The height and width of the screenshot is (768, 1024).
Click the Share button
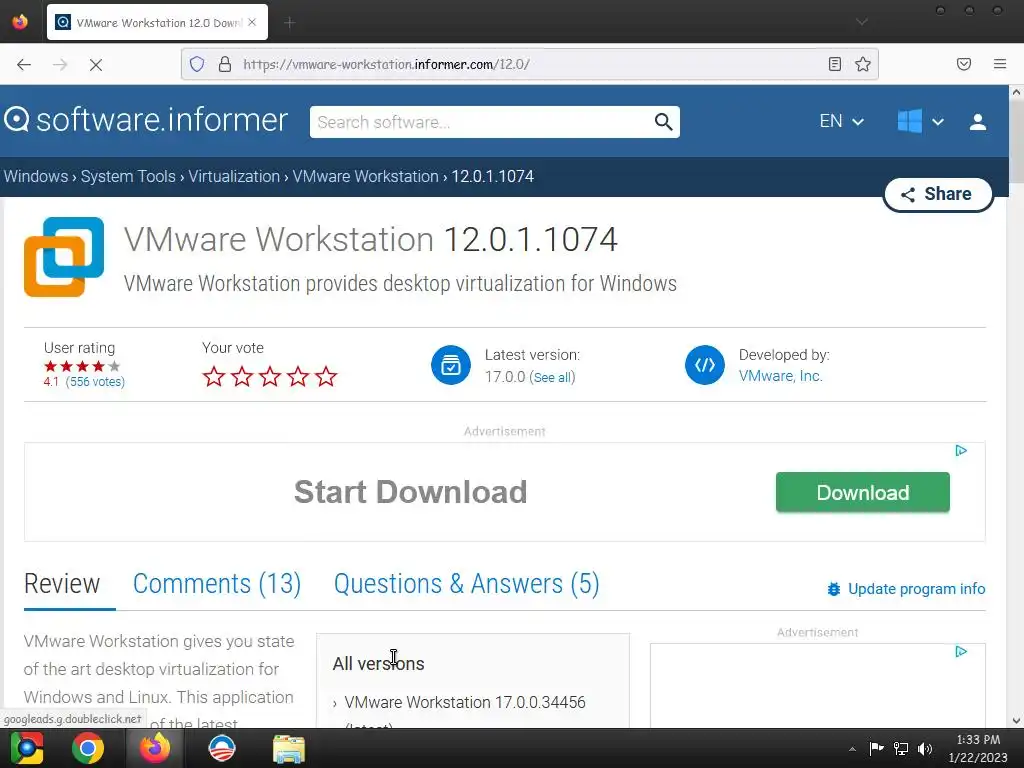[x=938, y=194]
